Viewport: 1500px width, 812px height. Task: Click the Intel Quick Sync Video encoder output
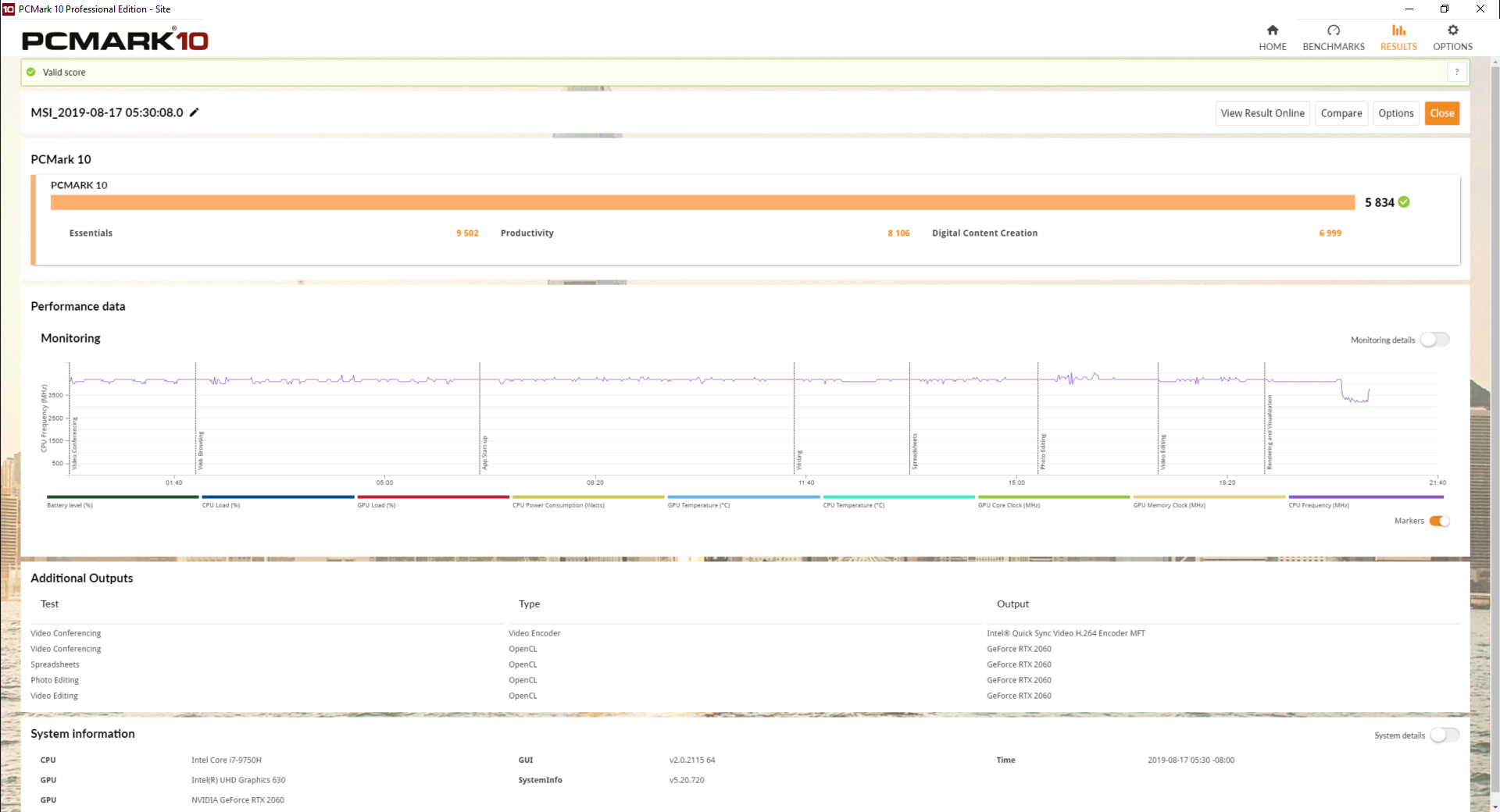[x=1066, y=633]
